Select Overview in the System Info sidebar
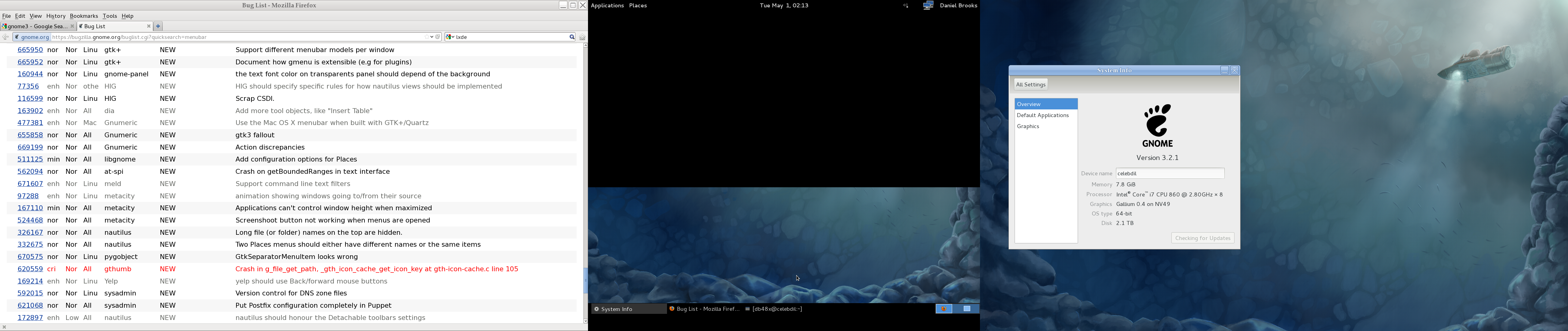 1046,104
